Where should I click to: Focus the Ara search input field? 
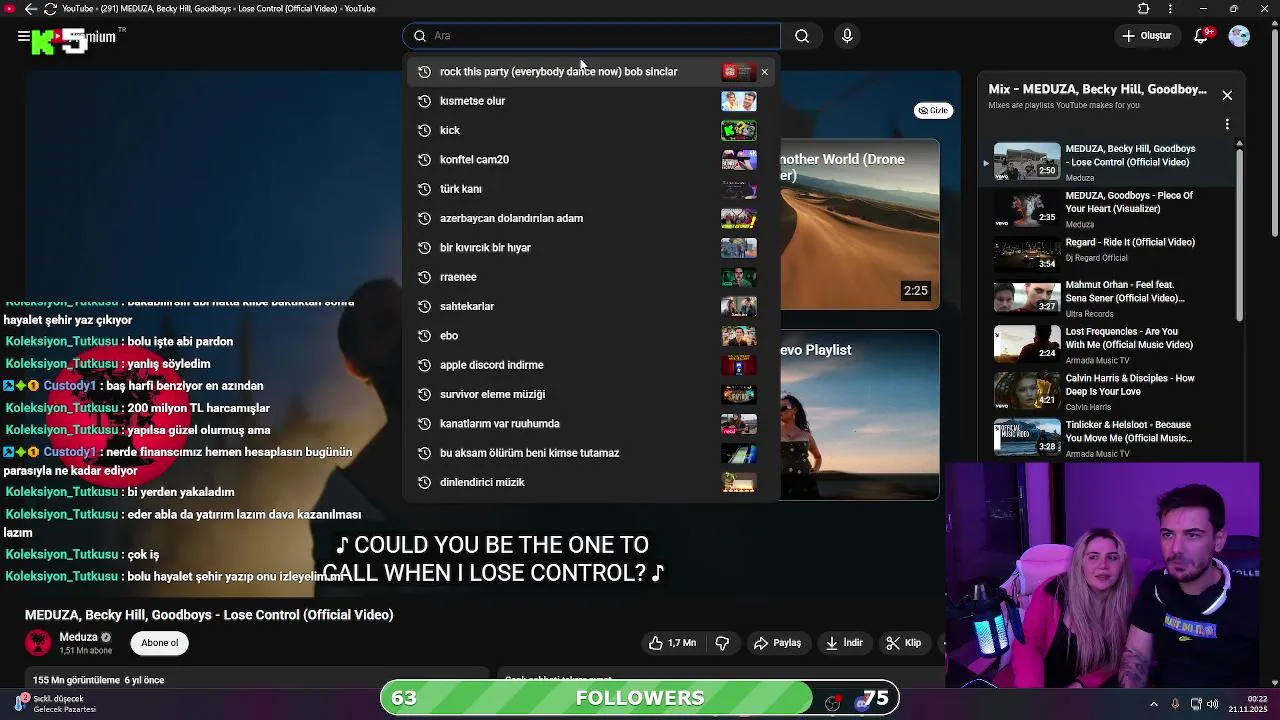[591, 36]
